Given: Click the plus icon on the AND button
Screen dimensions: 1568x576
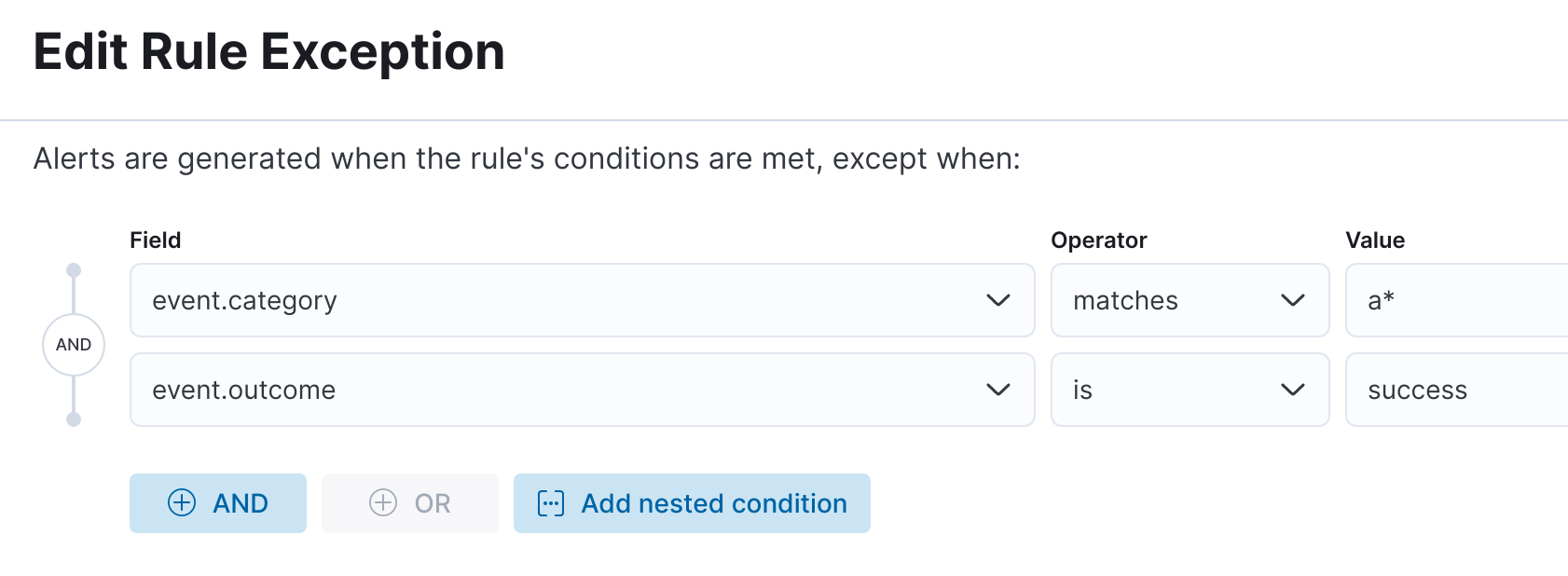Looking at the screenshot, I should [x=182, y=503].
